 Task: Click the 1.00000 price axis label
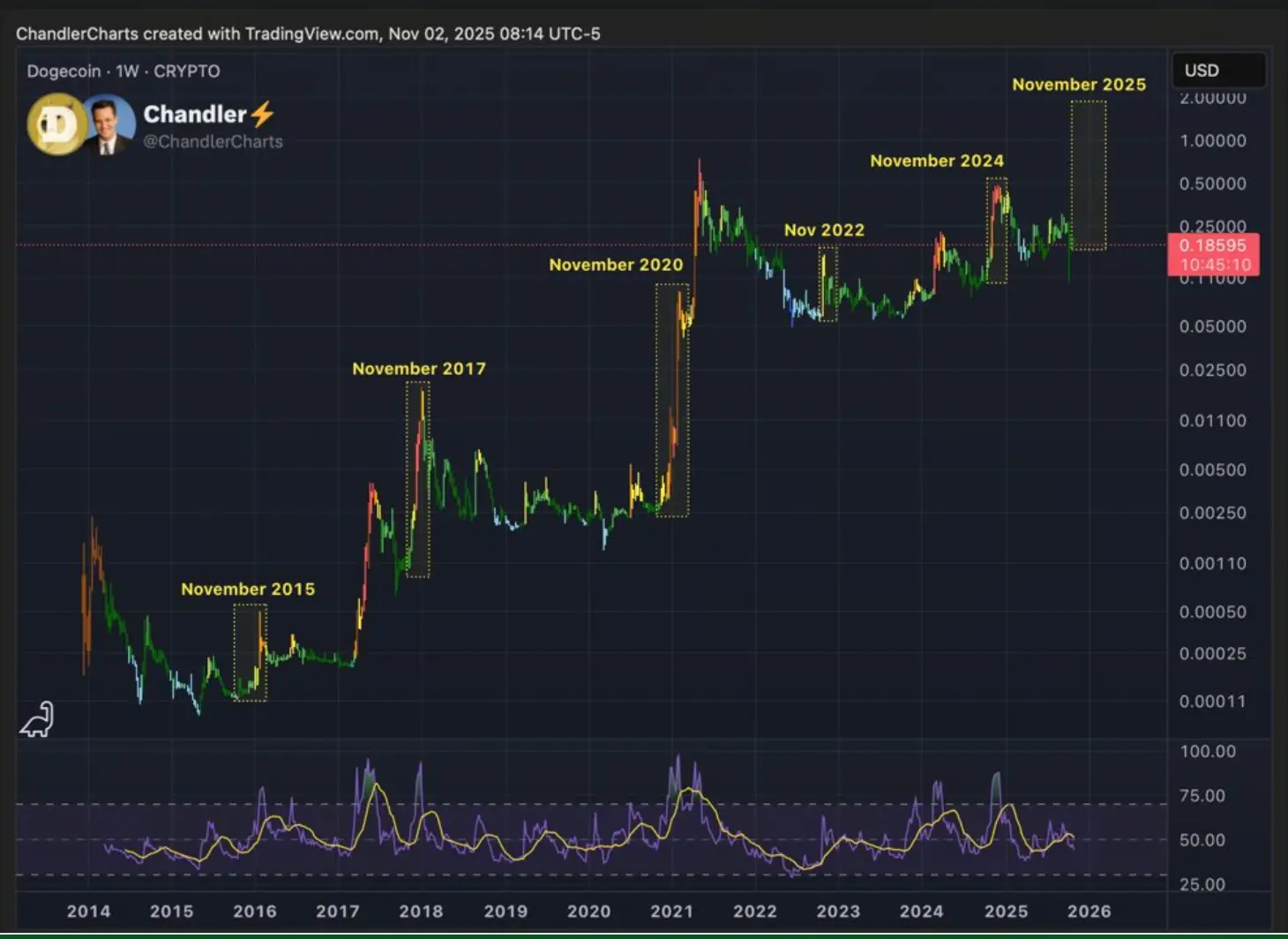(1213, 140)
